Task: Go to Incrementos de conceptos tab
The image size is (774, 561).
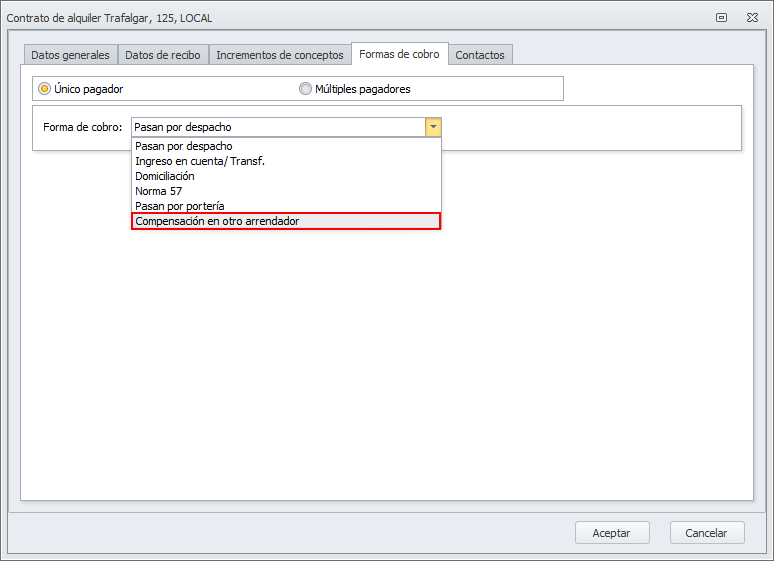Action: [280, 55]
